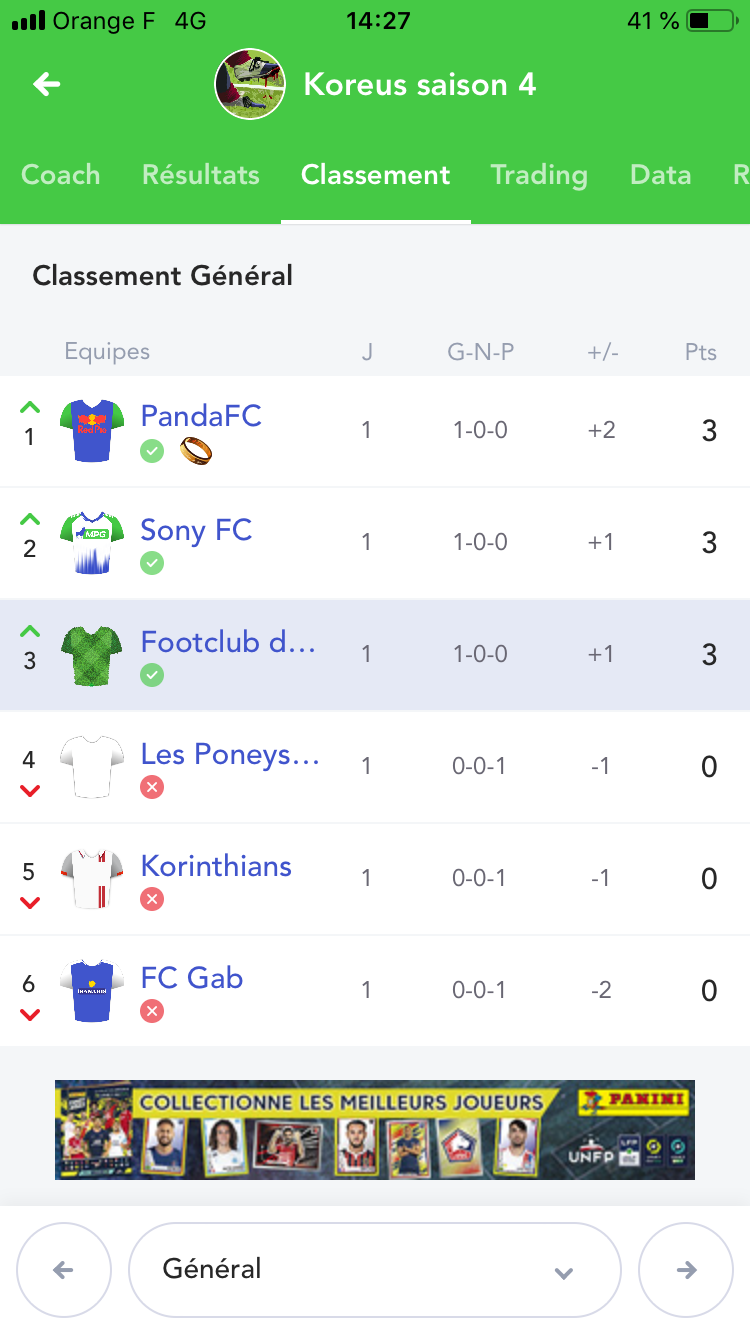Tap Korinthians red-striped jersey icon

[92, 879]
